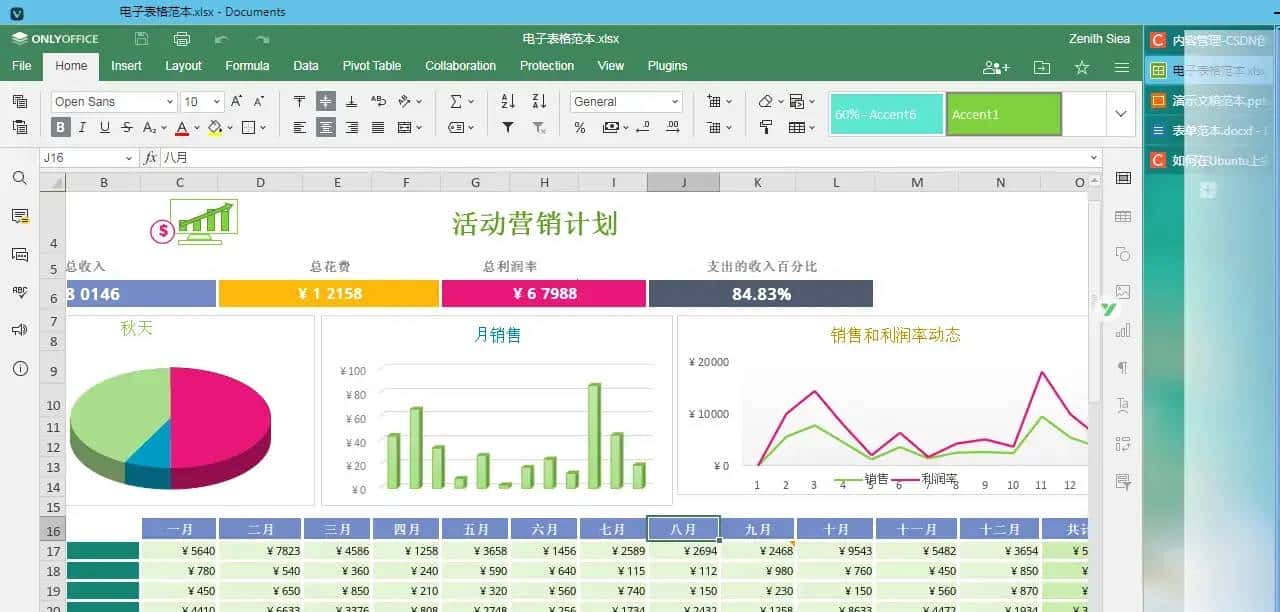This screenshot has width=1280, height=612.
Task: Click the Print file button
Action: click(180, 38)
